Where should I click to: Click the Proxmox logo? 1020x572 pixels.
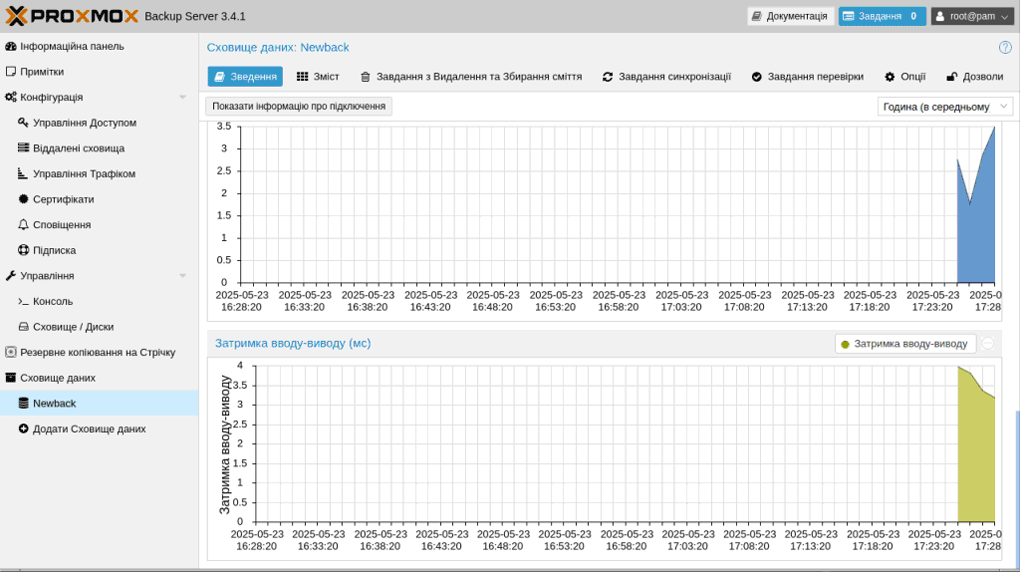point(71,16)
